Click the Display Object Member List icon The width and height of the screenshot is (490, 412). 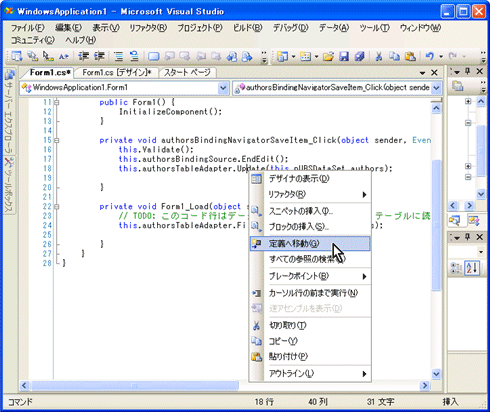coord(17,56)
